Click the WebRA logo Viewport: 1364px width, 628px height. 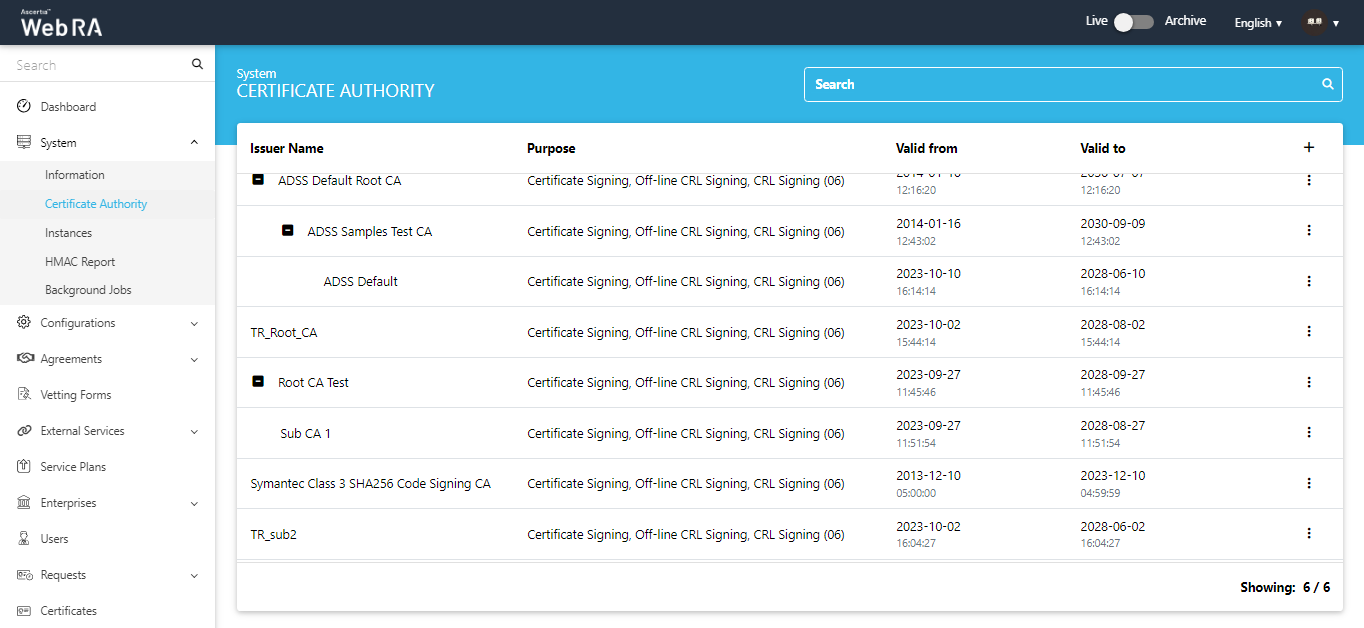(x=61, y=24)
